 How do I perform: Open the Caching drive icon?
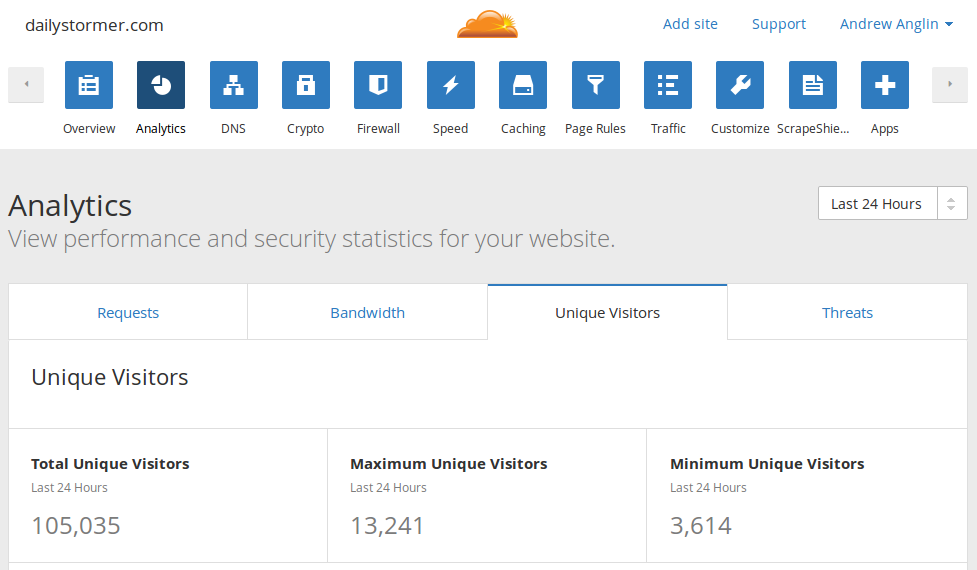(523, 85)
